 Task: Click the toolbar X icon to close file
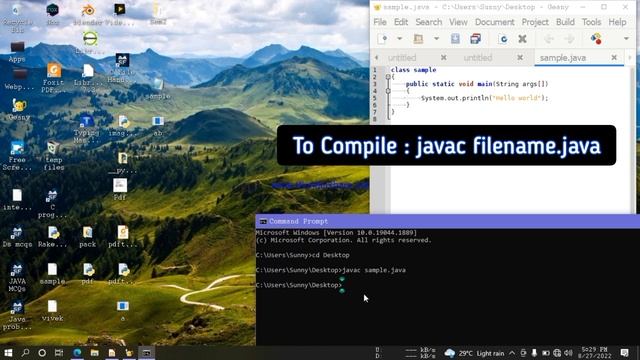tap(522, 39)
